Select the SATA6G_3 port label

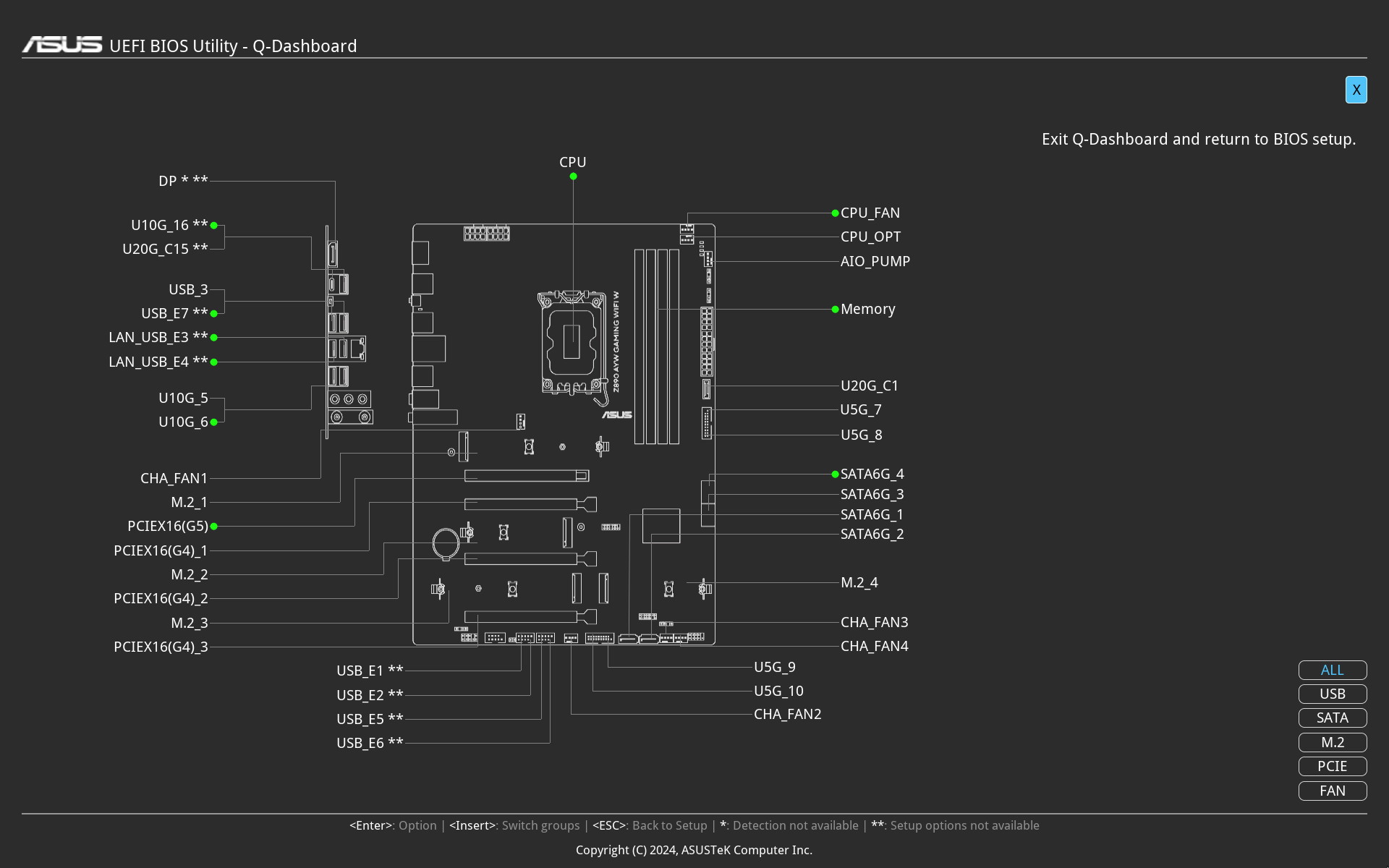[x=872, y=494]
